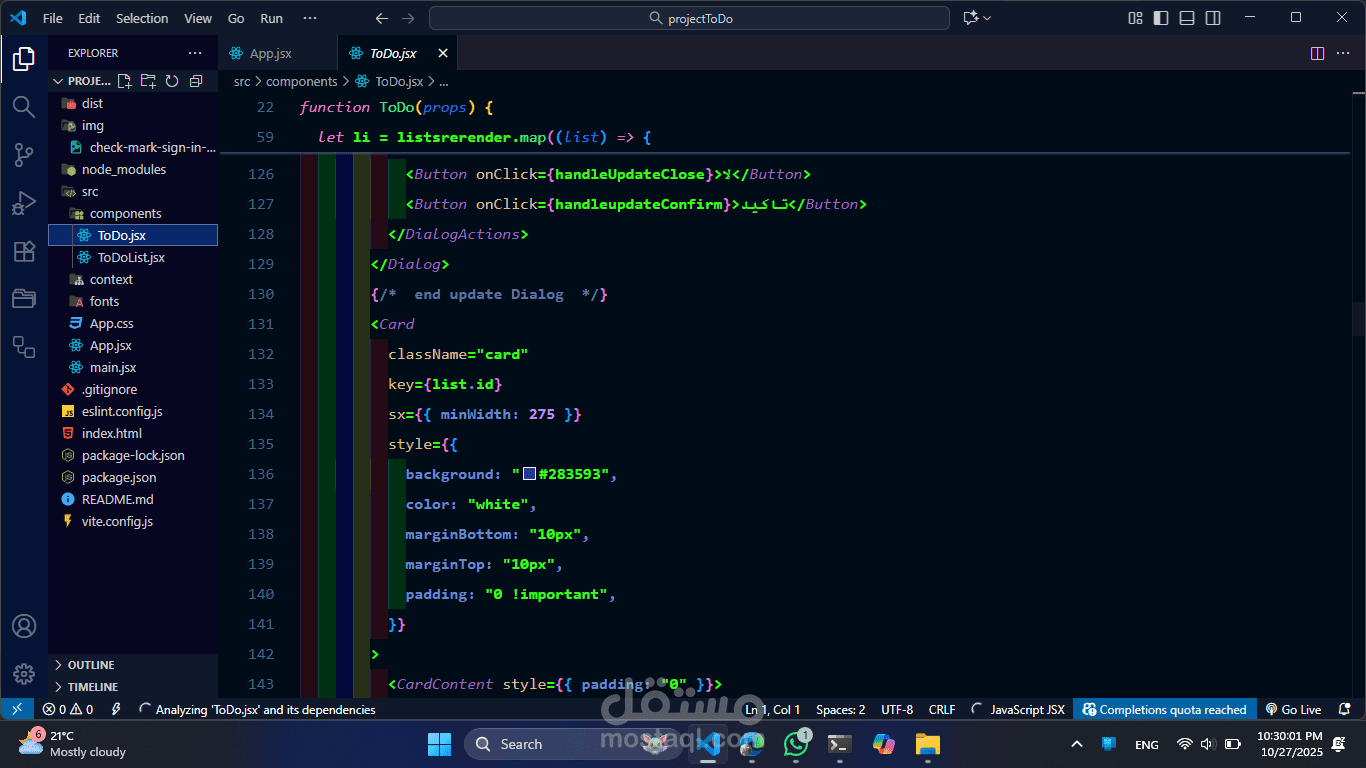Open the Search view in activity bar
This screenshot has height=768, width=1366.
(x=24, y=106)
